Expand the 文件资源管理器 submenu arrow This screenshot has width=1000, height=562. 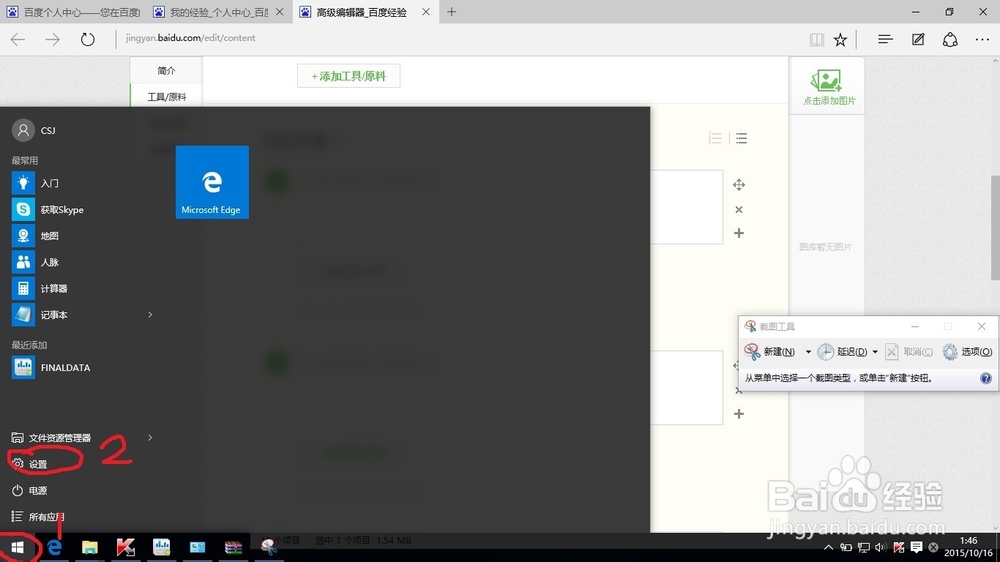click(150, 438)
